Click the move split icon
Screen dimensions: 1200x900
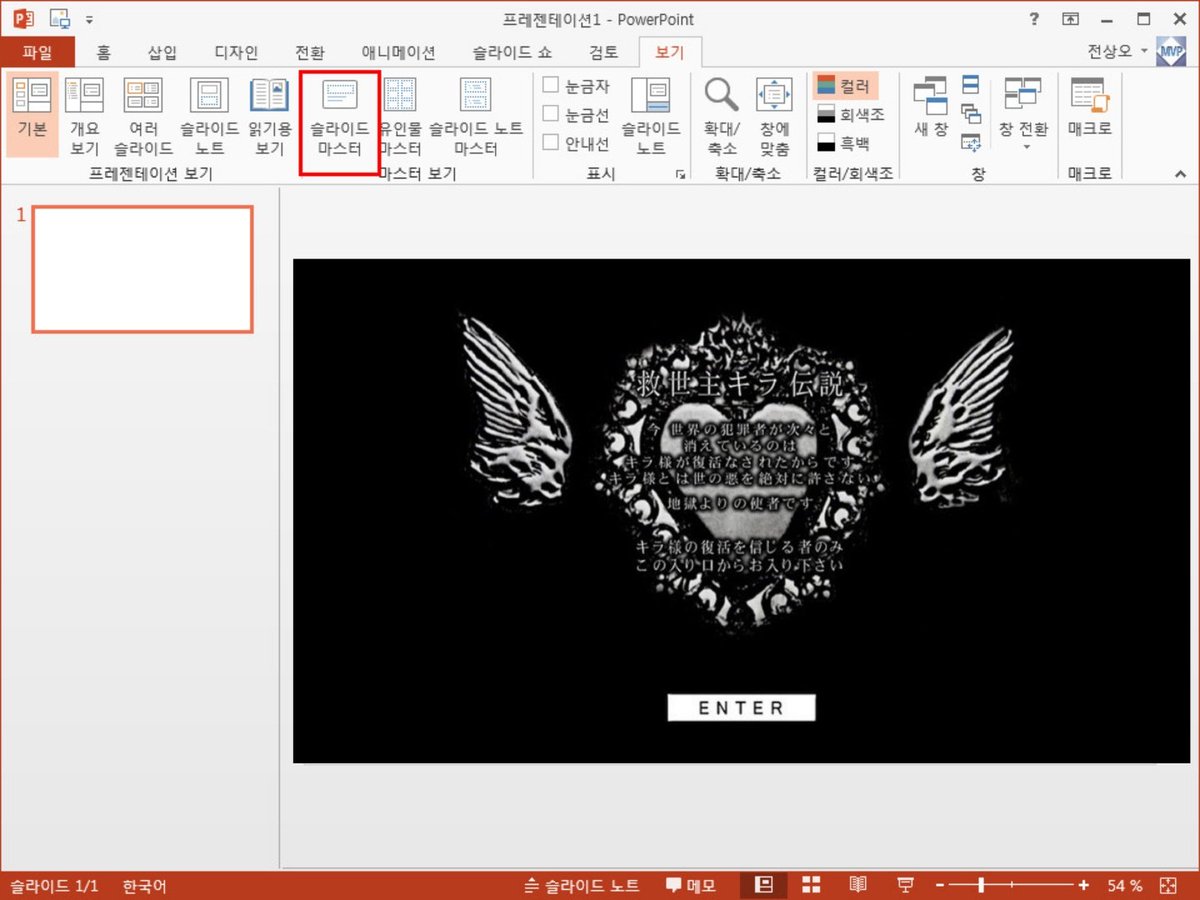[971, 143]
